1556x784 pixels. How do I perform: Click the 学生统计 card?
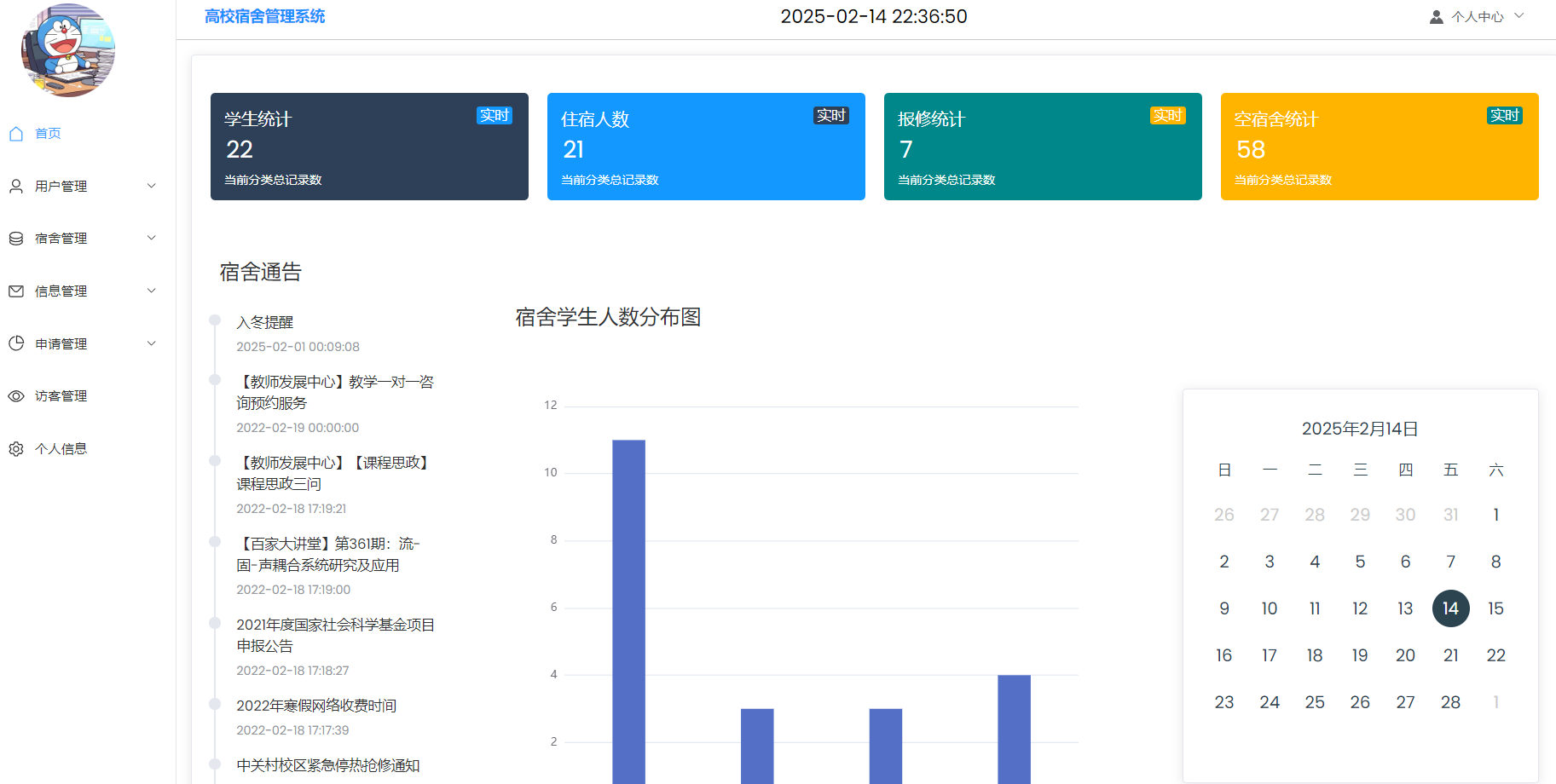point(369,147)
